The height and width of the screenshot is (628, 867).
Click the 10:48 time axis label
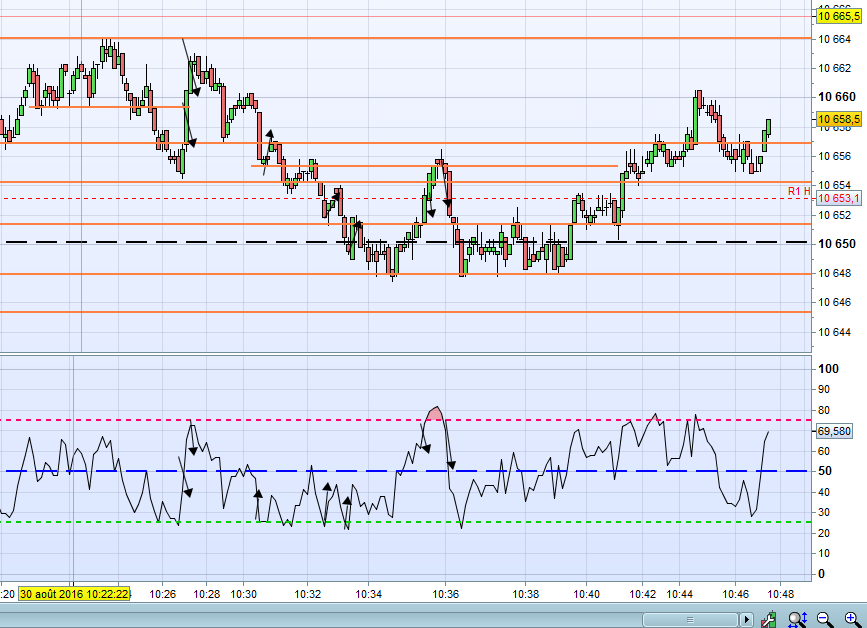click(x=780, y=594)
